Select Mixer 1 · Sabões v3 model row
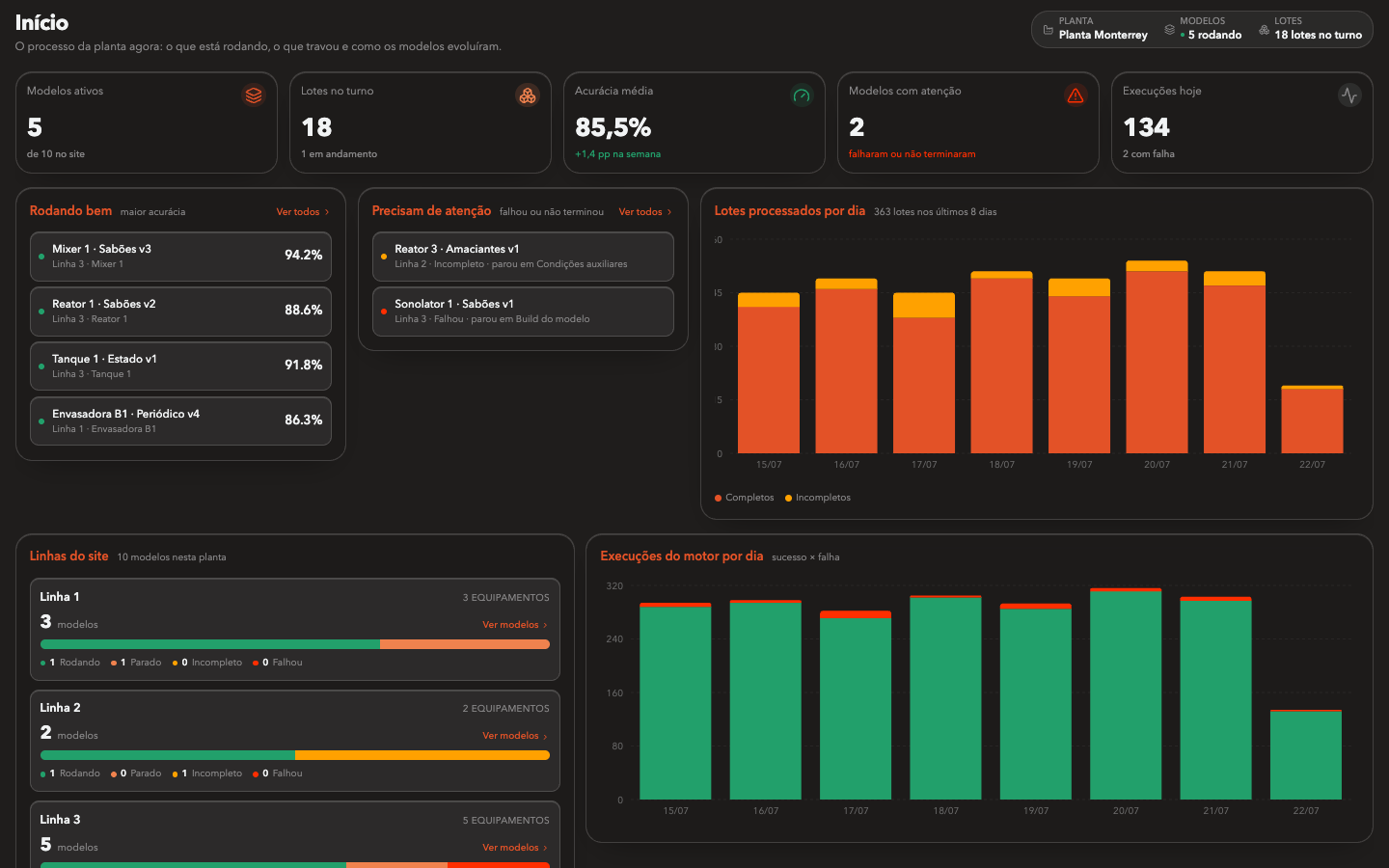The width and height of the screenshot is (1389, 868). click(180, 257)
